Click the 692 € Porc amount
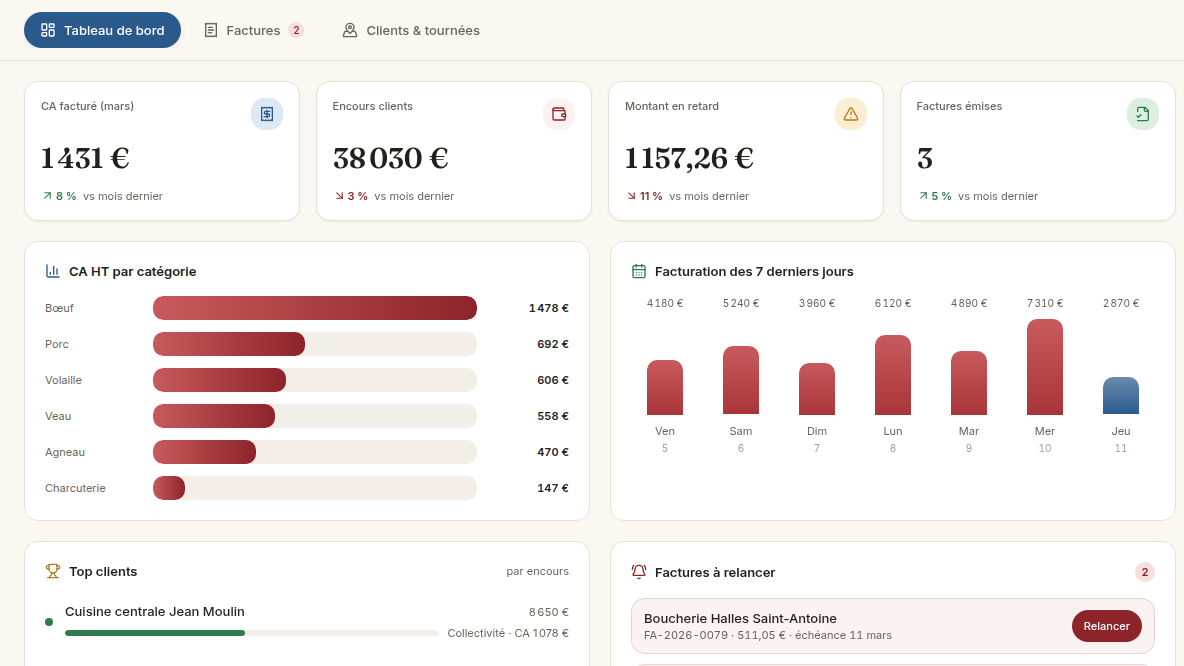This screenshot has width=1184, height=666. [553, 344]
